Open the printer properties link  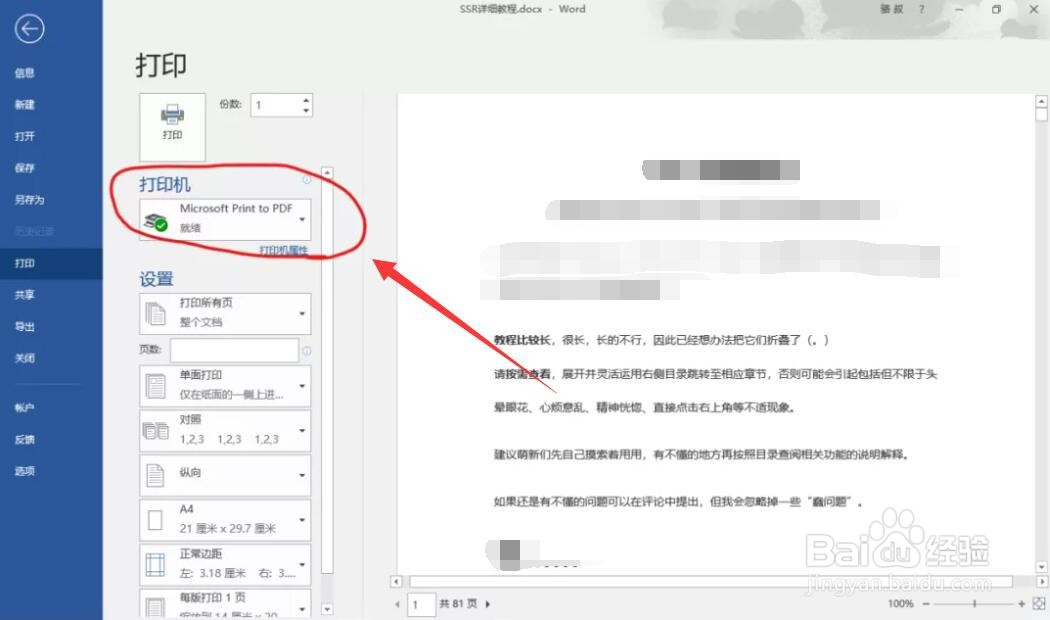[283, 250]
